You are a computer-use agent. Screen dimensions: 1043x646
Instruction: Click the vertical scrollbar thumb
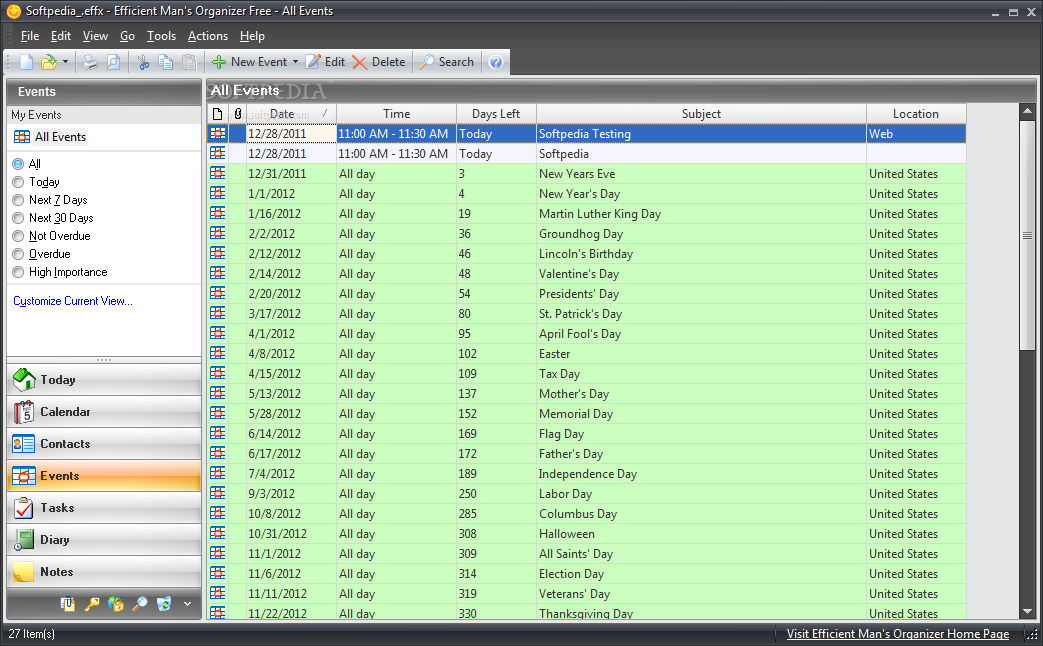(x=1028, y=235)
